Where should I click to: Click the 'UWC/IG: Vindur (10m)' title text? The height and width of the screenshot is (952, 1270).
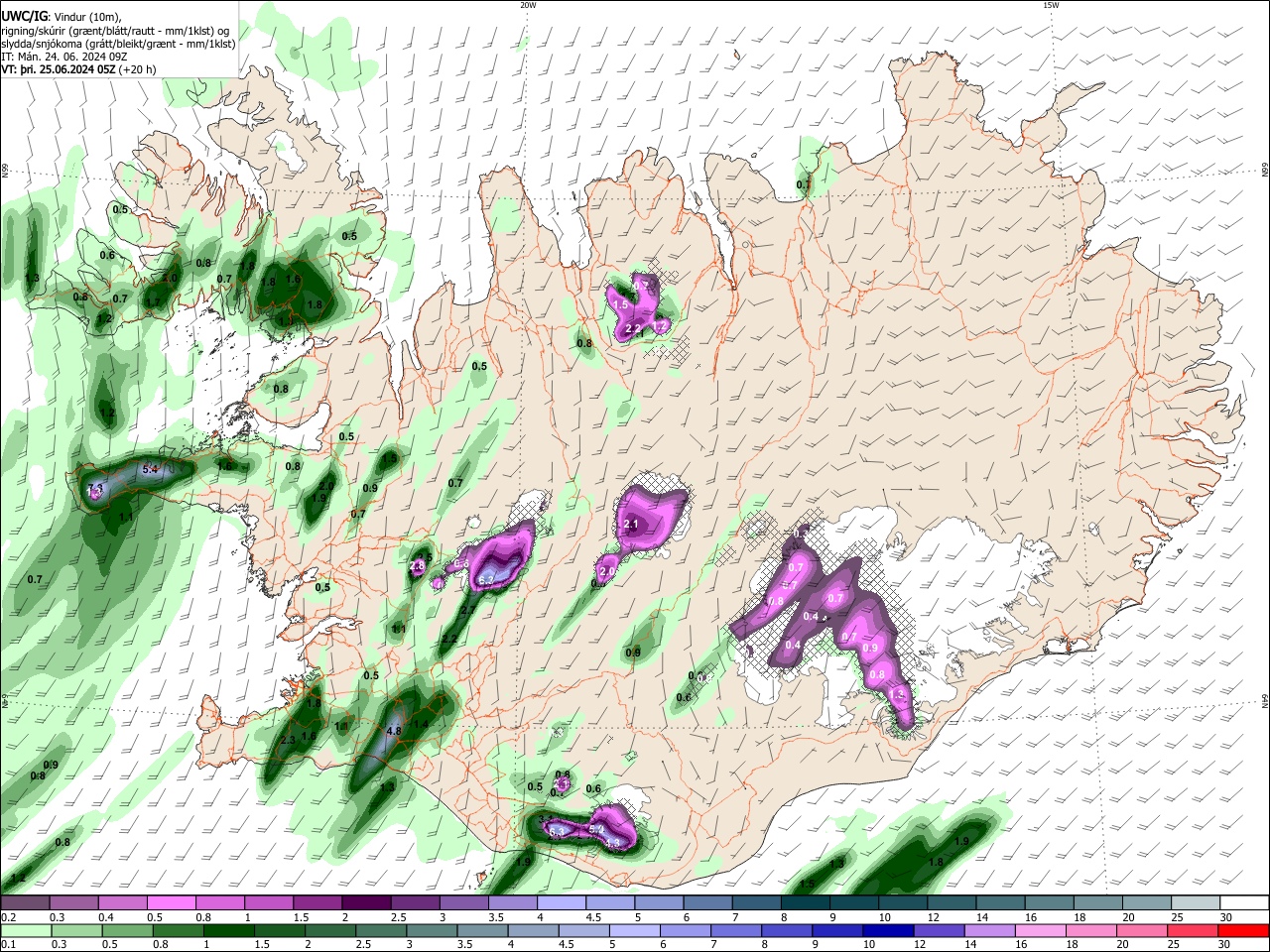tap(61, 16)
